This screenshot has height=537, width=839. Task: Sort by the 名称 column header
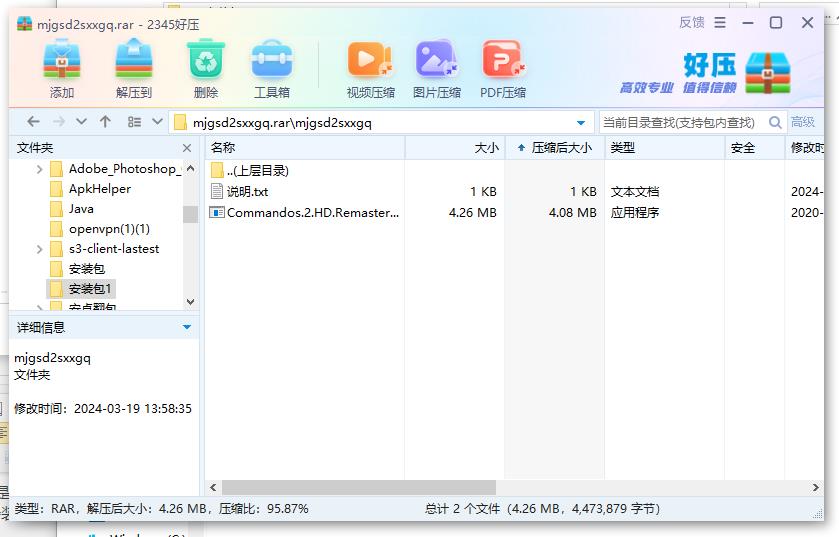(x=305, y=148)
